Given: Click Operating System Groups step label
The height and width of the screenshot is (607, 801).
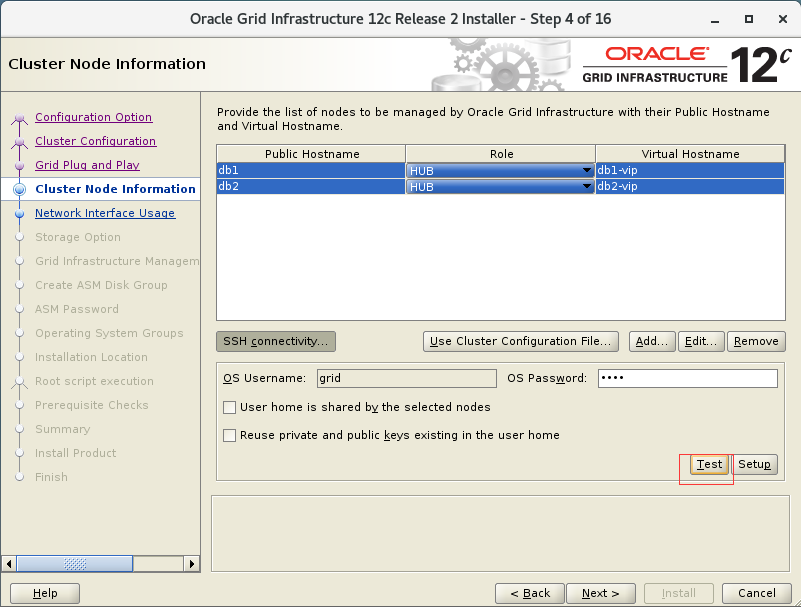Looking at the screenshot, I should coord(109,333).
